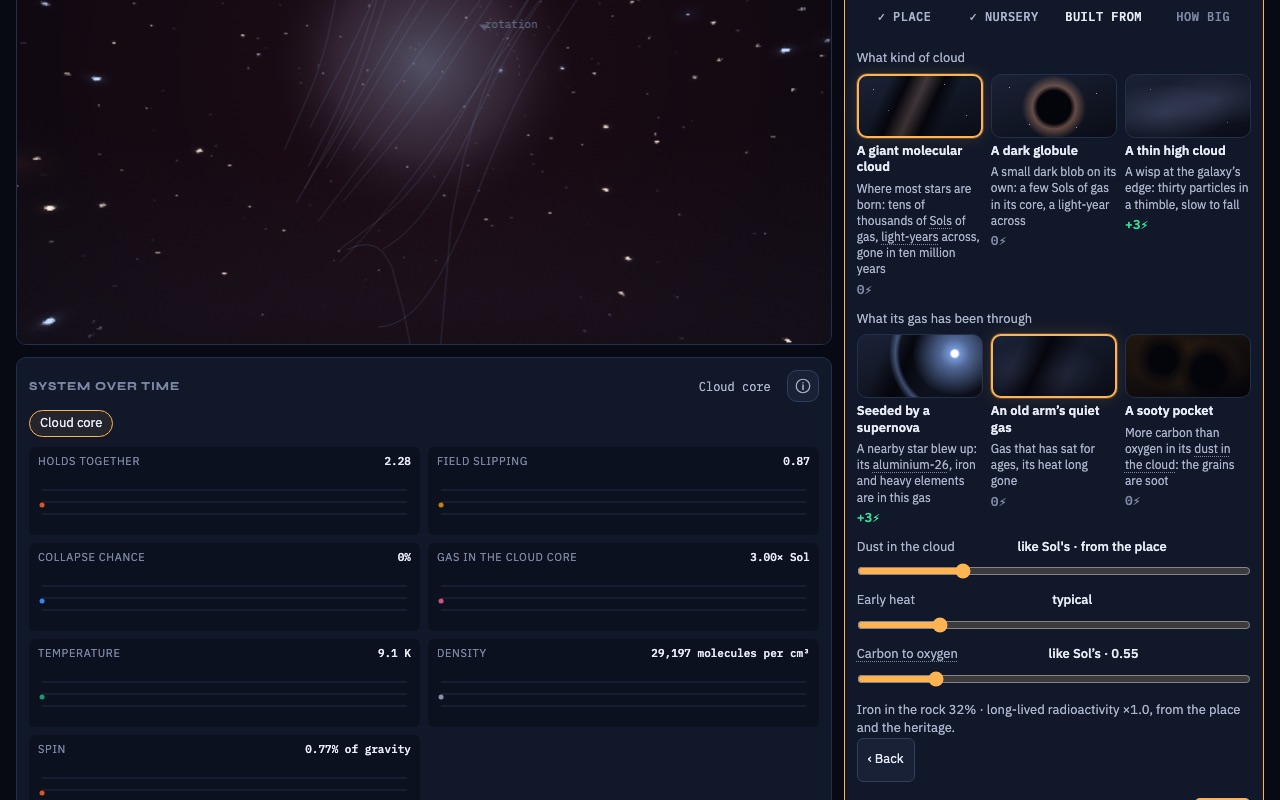Pick the sooty pocket image
The width and height of the screenshot is (1280, 800).
1188,366
